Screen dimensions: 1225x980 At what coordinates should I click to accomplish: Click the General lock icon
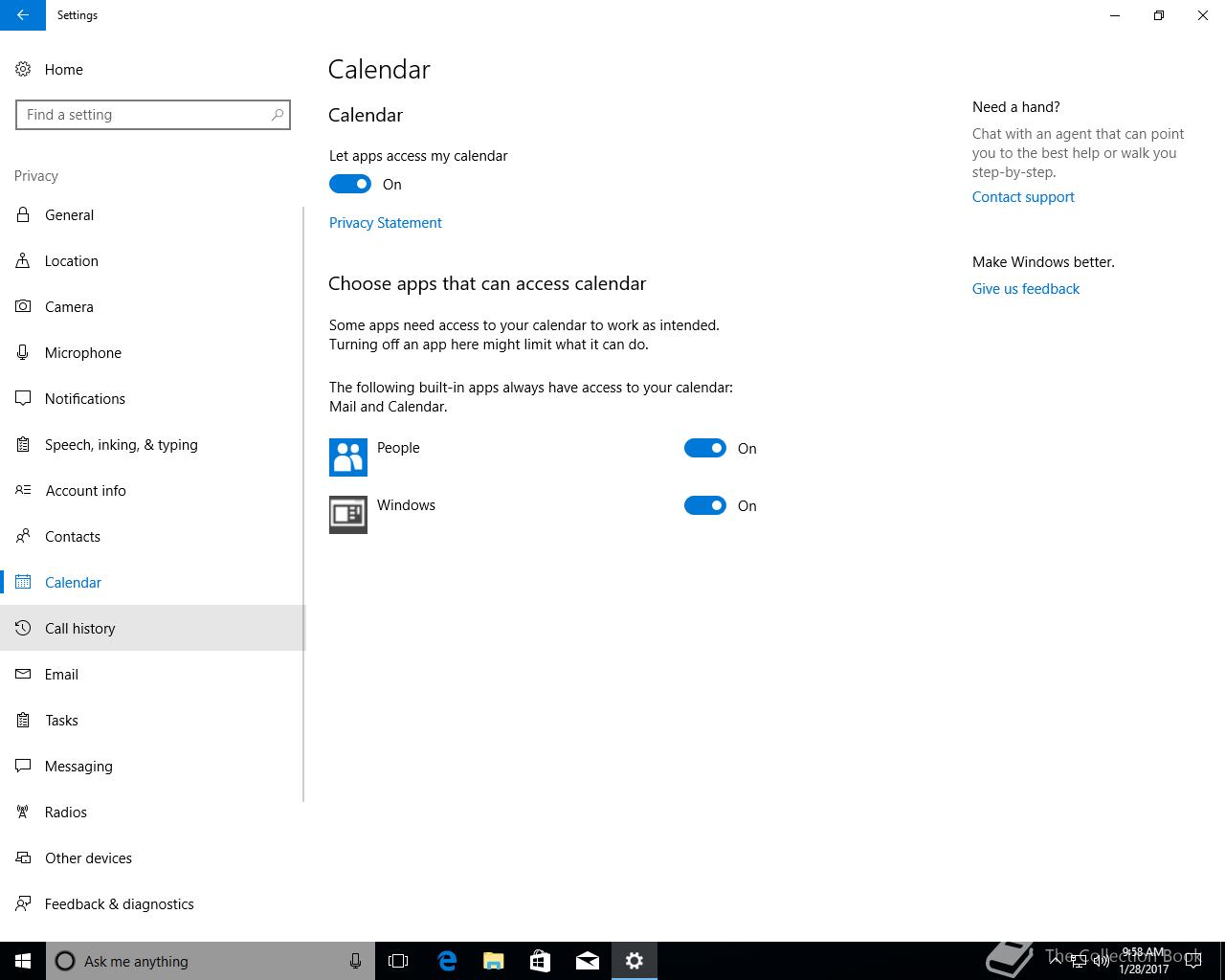23,214
